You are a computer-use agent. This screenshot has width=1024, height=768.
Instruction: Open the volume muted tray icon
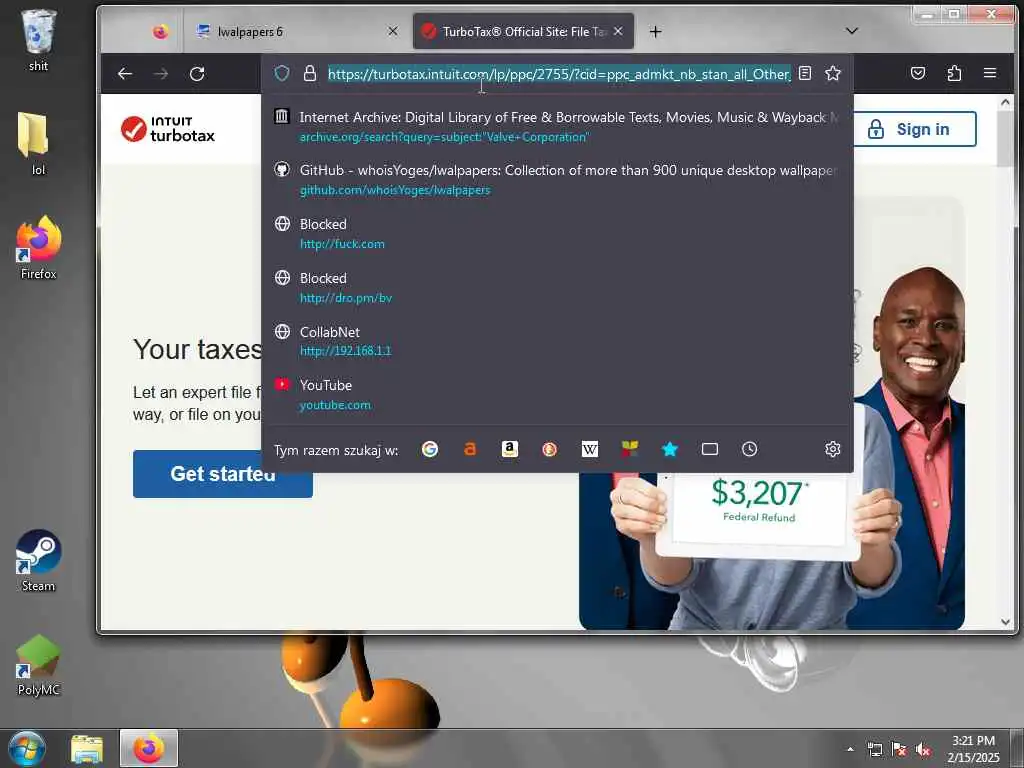click(x=923, y=750)
